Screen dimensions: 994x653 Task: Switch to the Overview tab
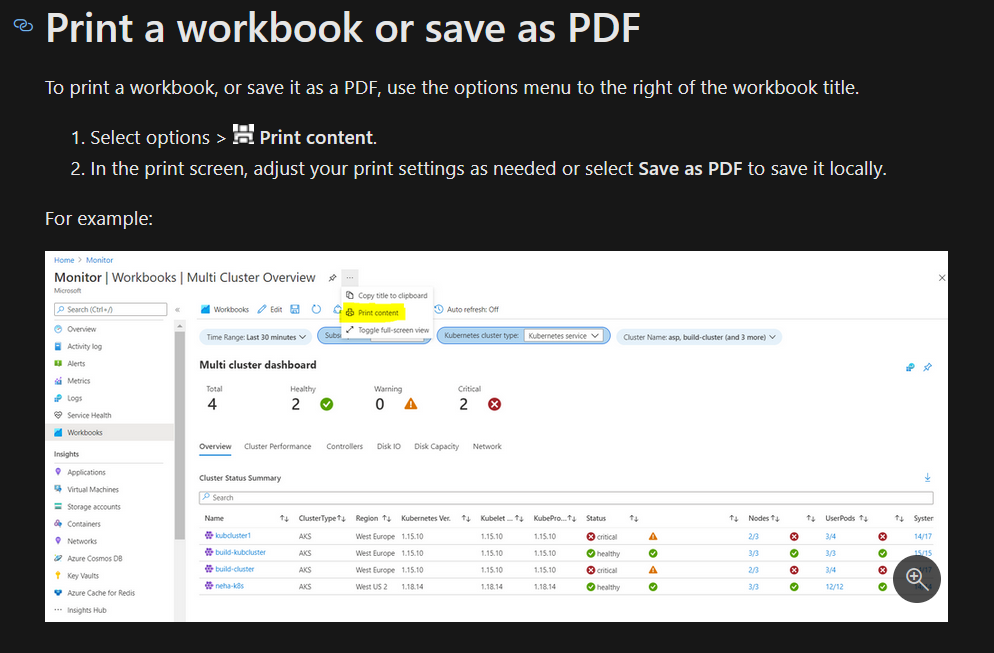click(216, 446)
